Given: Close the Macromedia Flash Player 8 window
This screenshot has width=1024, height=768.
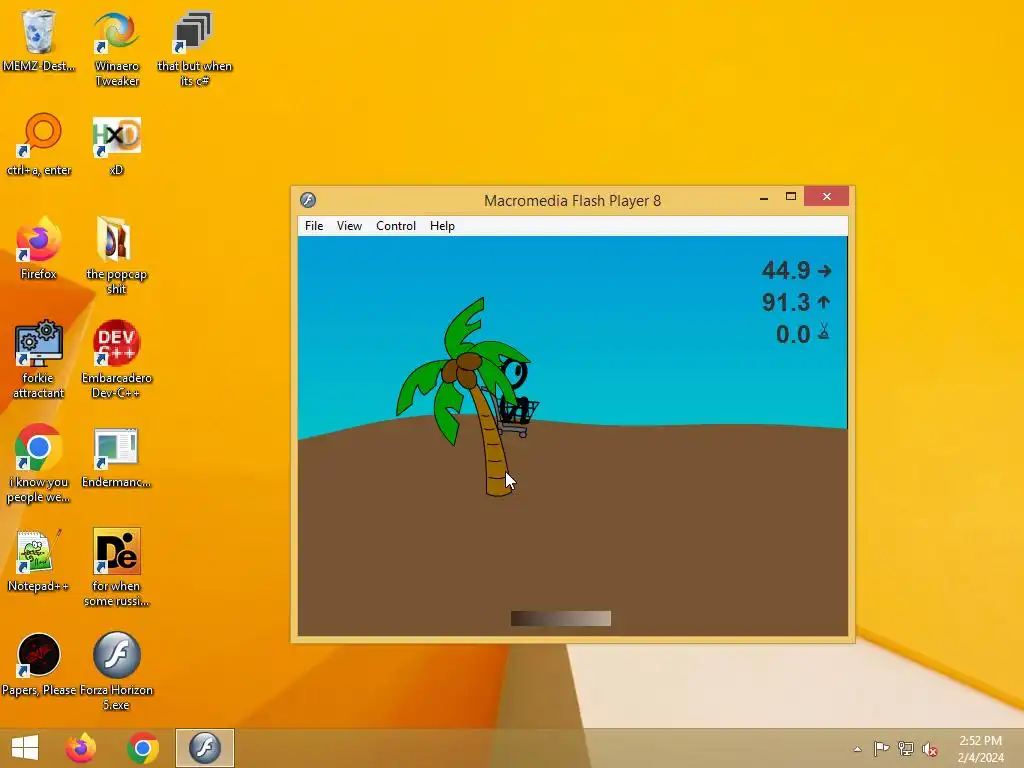Looking at the screenshot, I should tap(827, 197).
